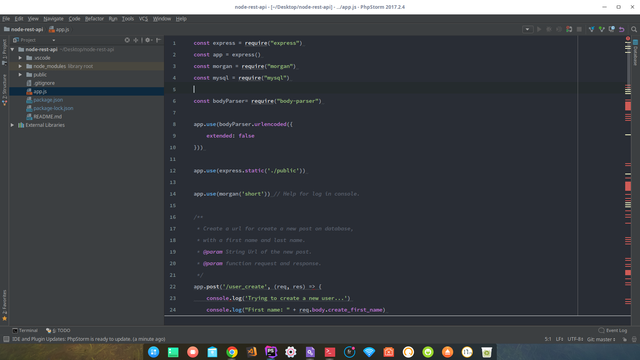Open Google Chrome from the dock
This screenshot has width=640, height=360.
[232, 352]
